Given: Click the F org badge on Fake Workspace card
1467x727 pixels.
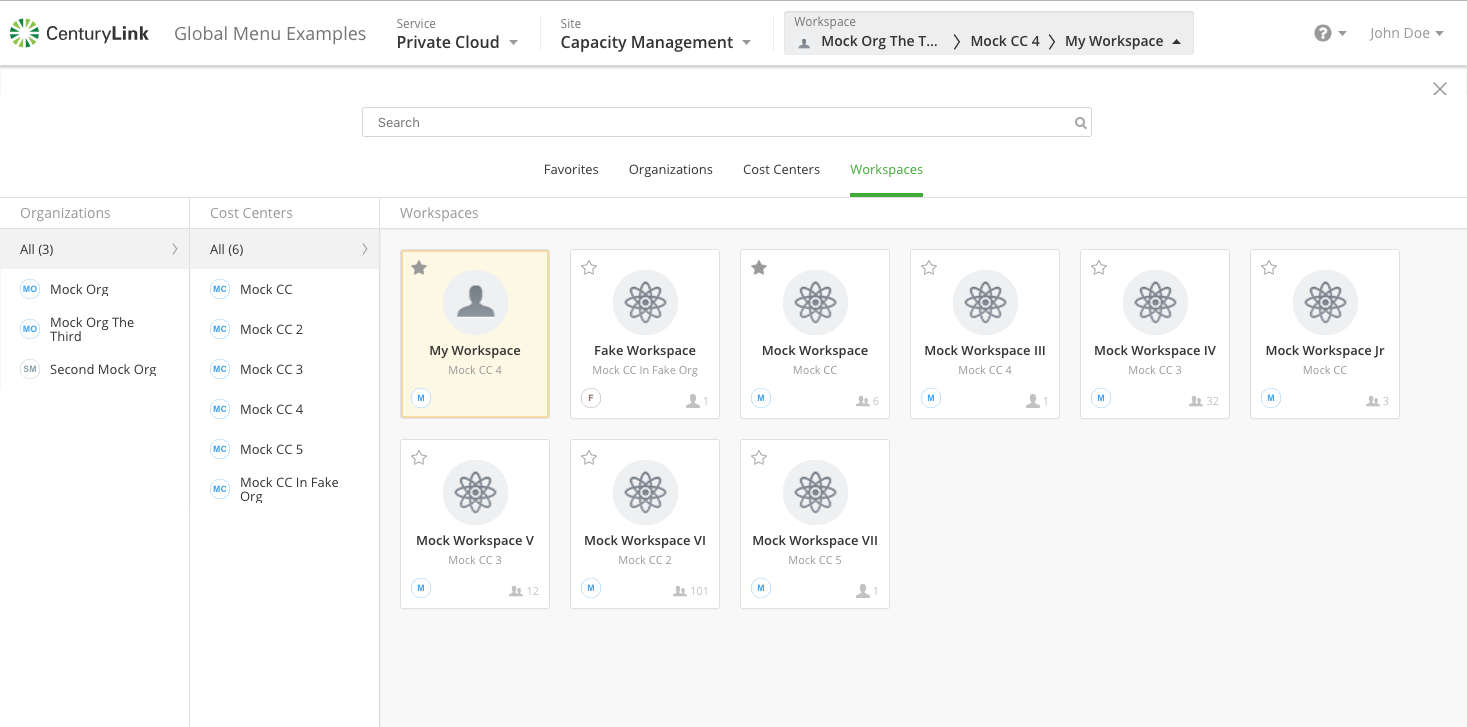Looking at the screenshot, I should 591,398.
